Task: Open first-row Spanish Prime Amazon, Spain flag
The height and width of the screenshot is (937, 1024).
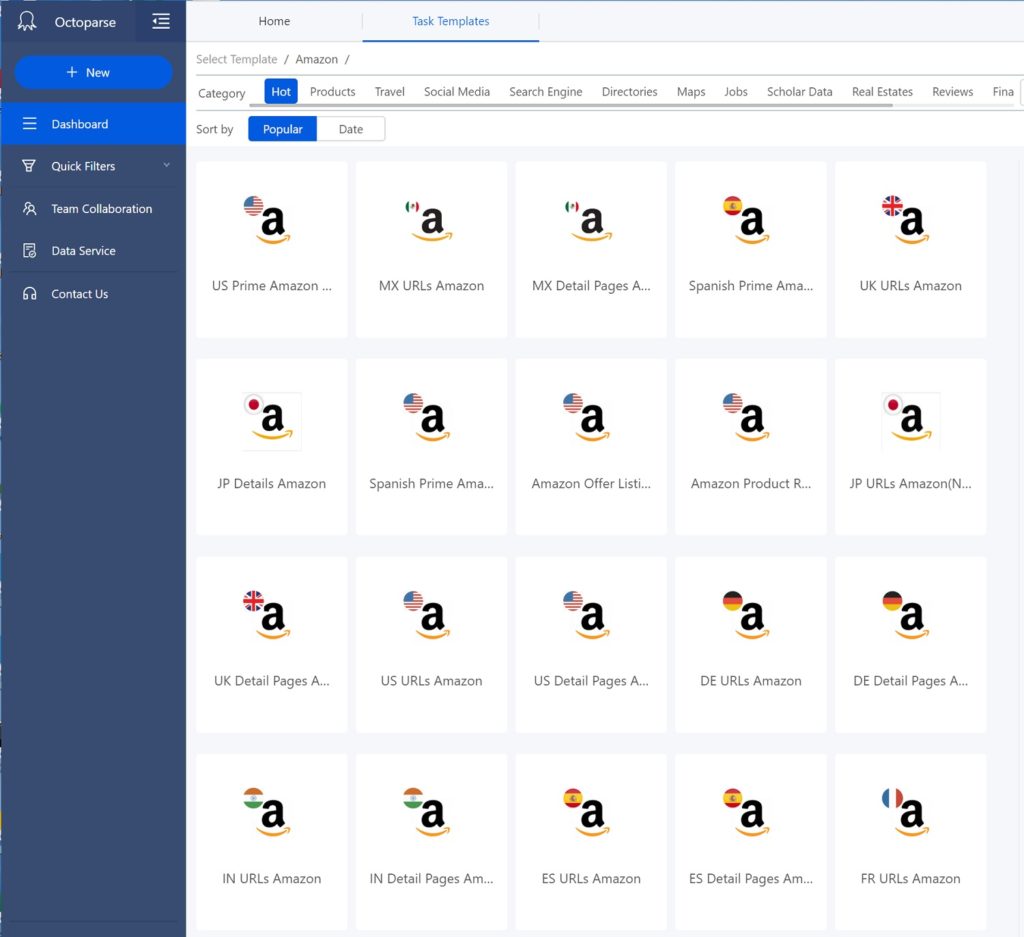Action: (x=747, y=220)
